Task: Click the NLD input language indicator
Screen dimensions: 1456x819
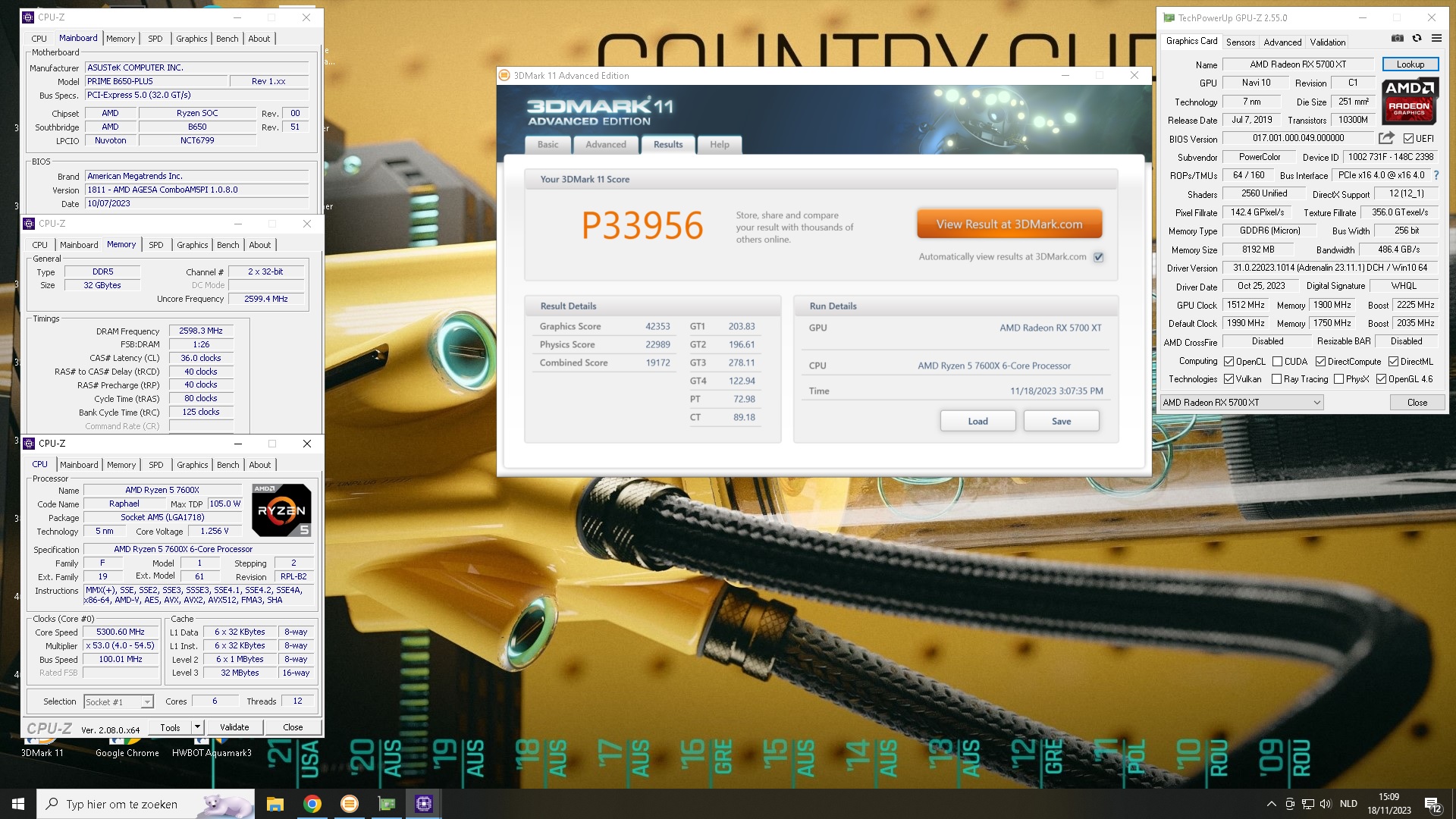Action: tap(1348, 804)
